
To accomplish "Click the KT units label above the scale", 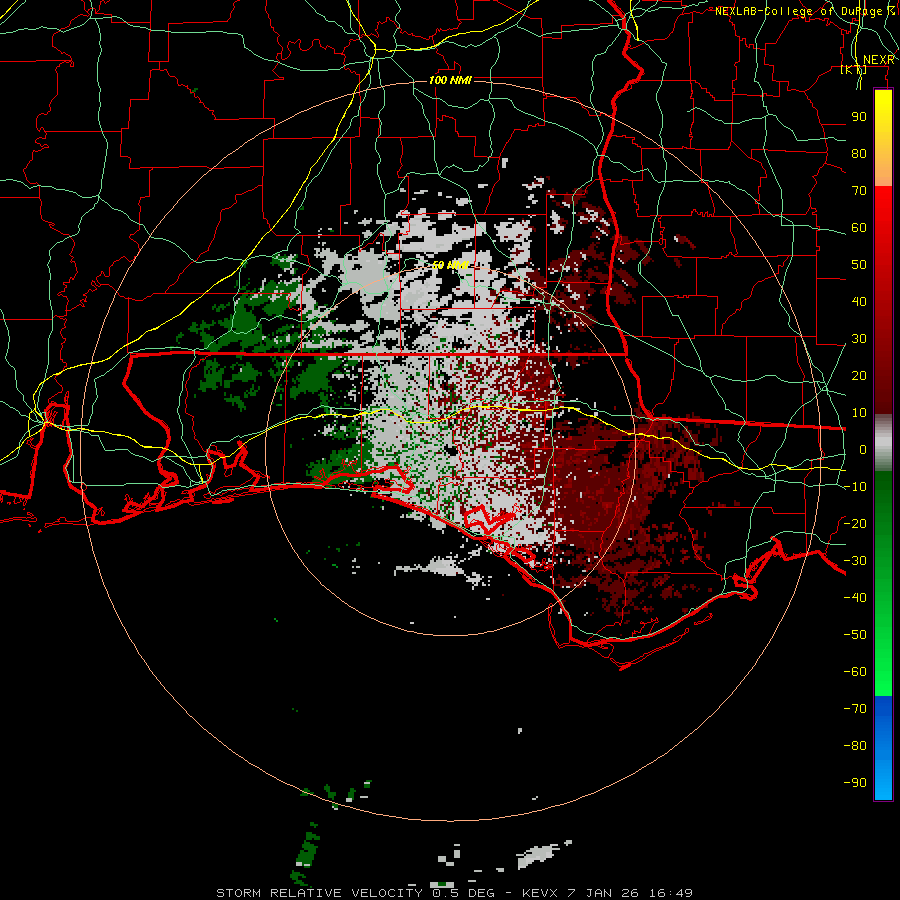I will [x=854, y=69].
